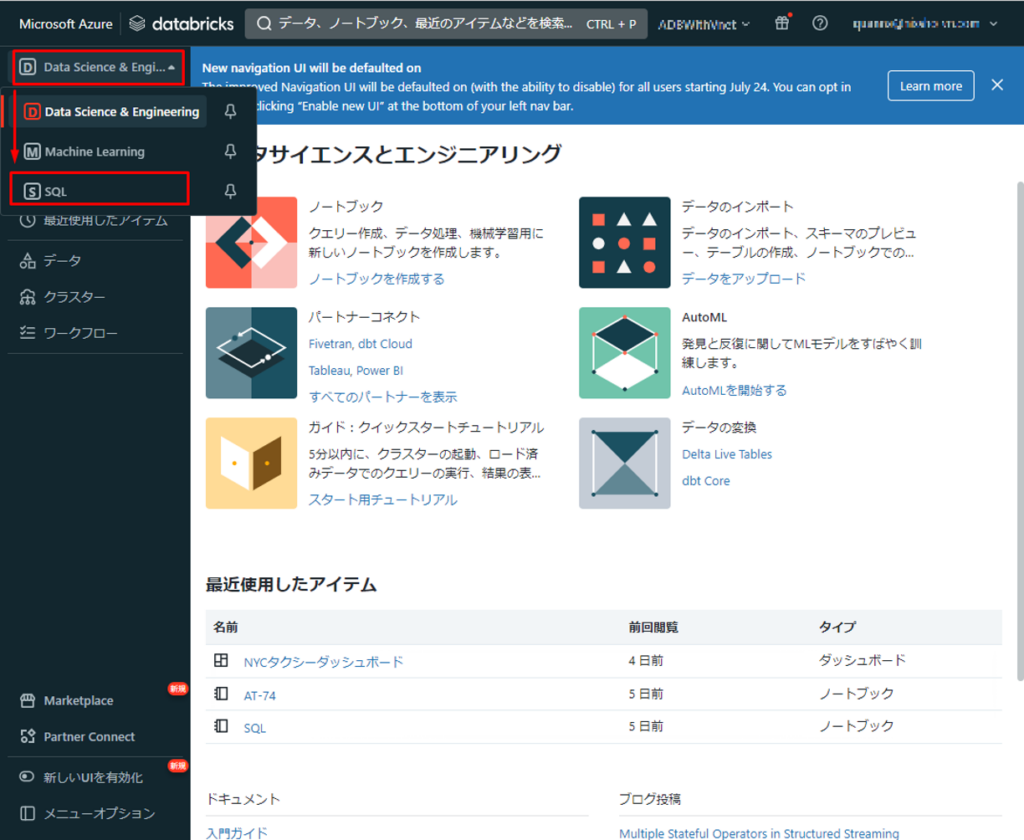Expand the ADBWithVnet workspace dropdown

703,24
